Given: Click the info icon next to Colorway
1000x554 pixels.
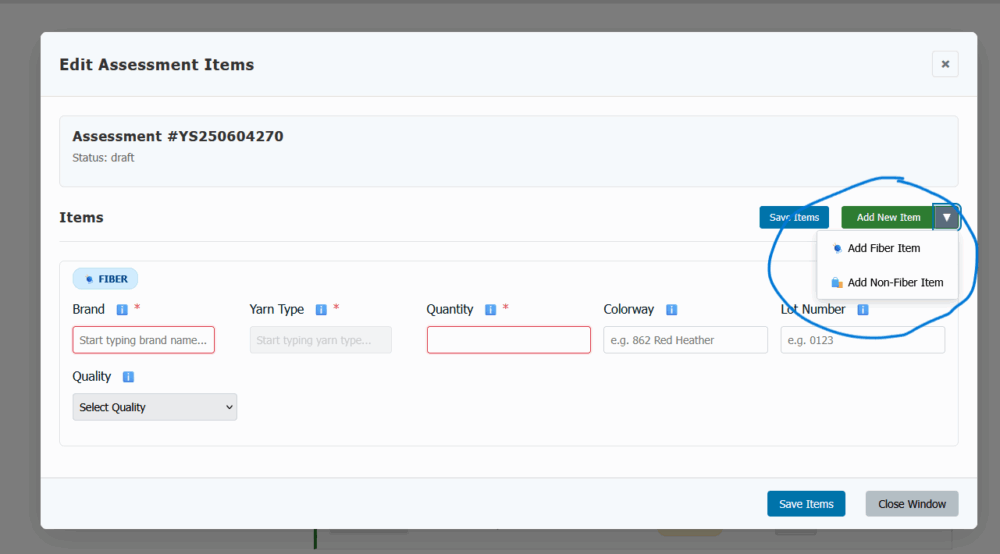Looking at the screenshot, I should click(x=672, y=310).
